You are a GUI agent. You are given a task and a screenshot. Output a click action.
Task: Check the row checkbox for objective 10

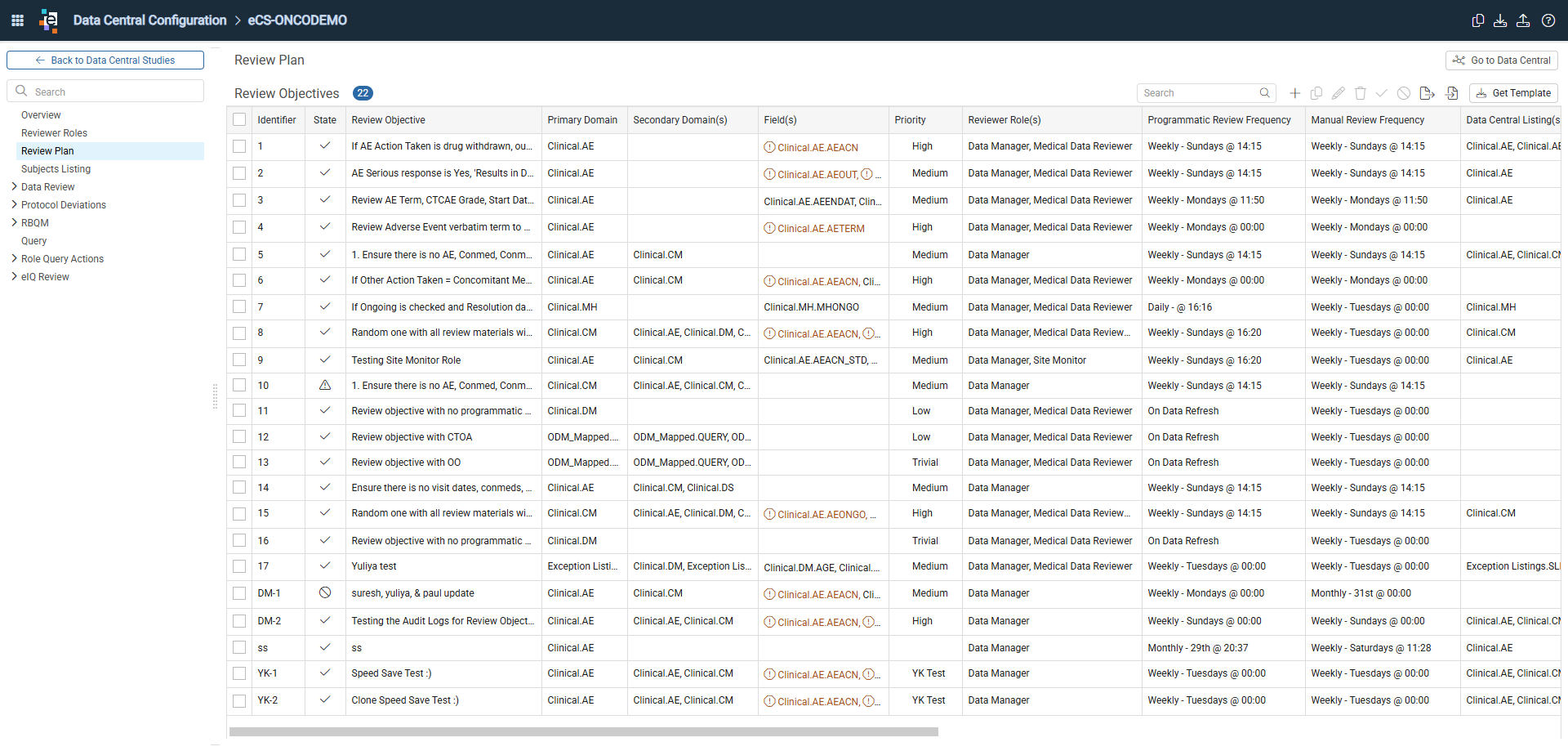coord(239,385)
